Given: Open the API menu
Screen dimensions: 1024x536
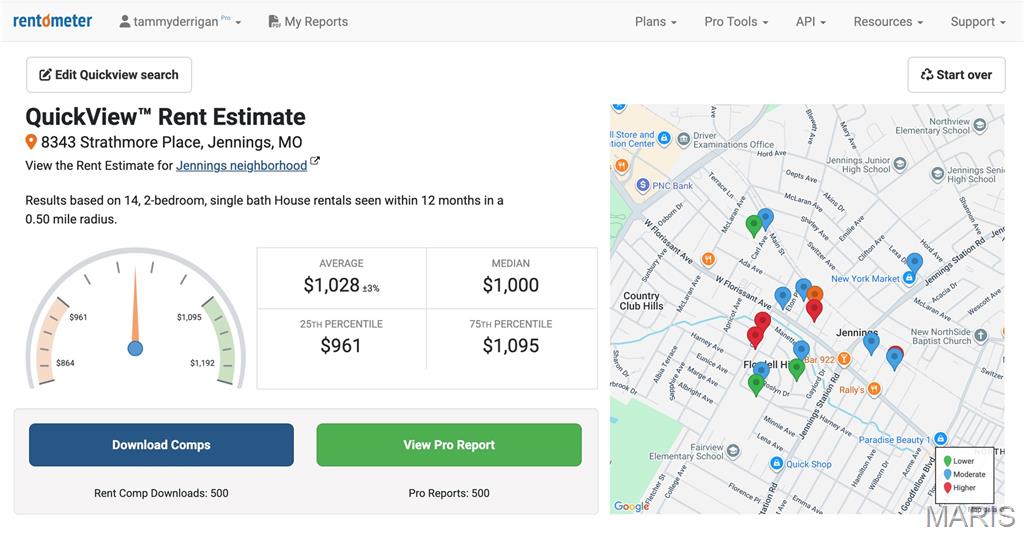Looking at the screenshot, I should tap(810, 21).
